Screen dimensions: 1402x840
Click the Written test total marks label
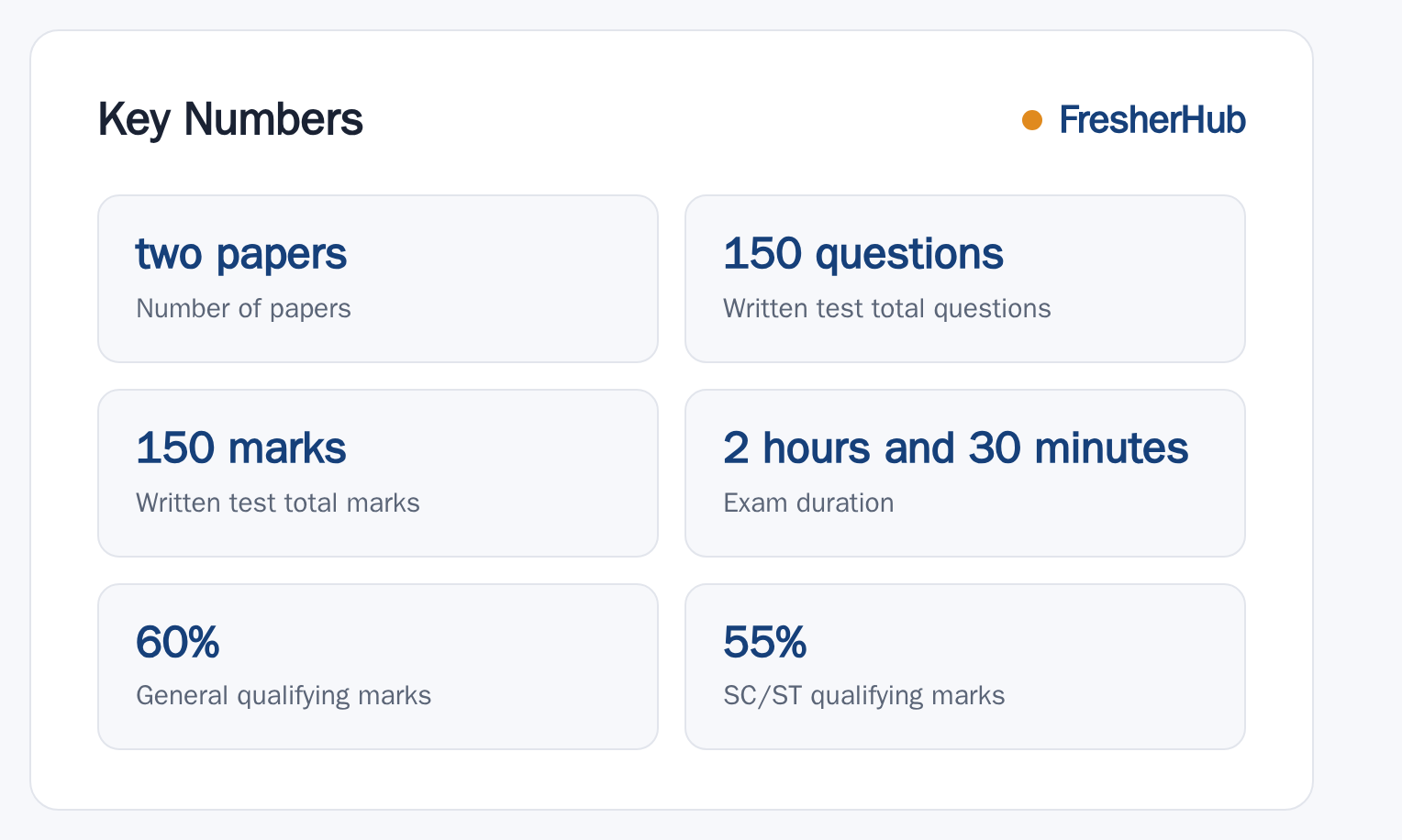coord(277,503)
